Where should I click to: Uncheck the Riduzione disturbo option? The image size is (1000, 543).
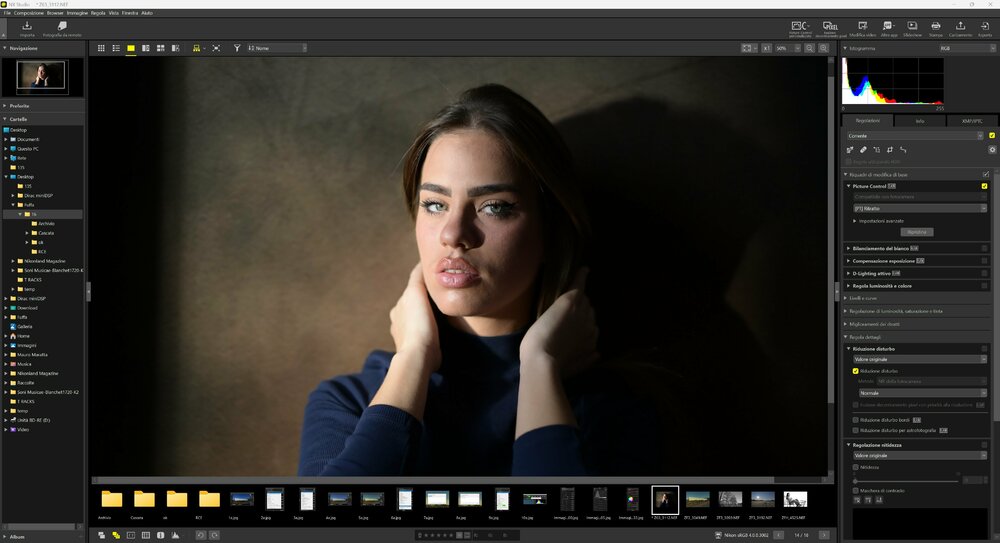(x=855, y=371)
